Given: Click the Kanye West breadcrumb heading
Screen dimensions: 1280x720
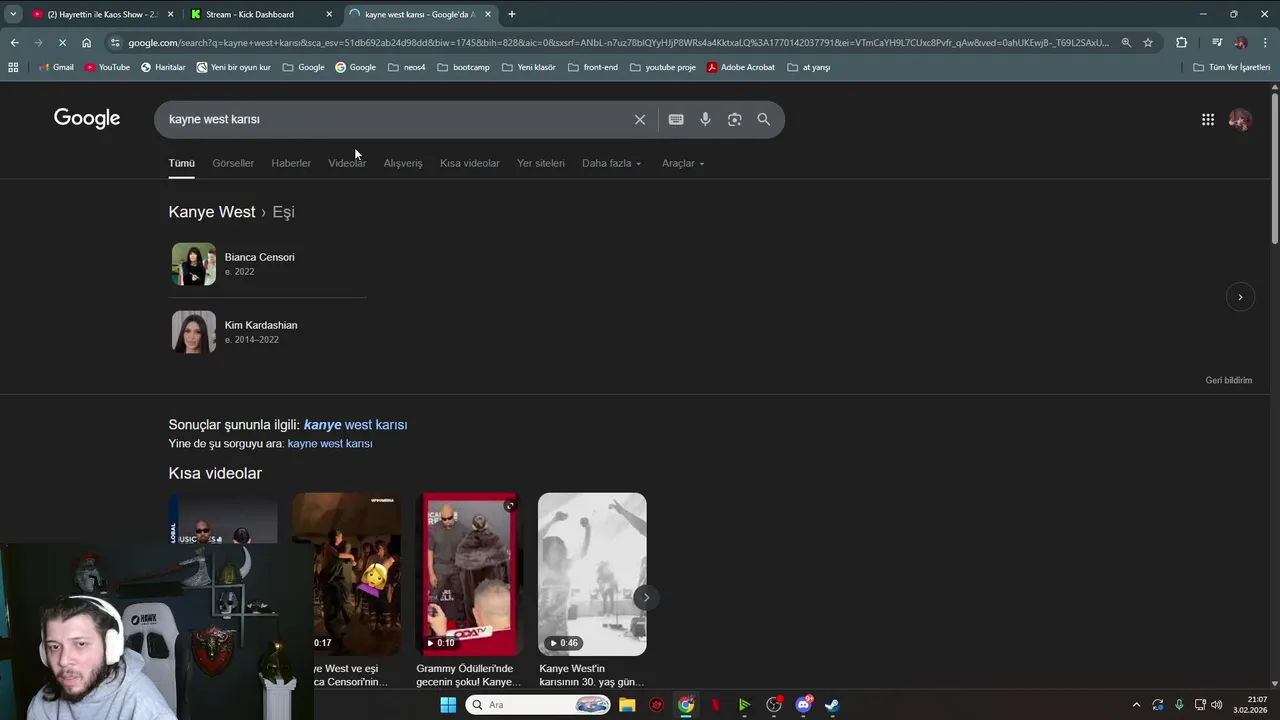Looking at the screenshot, I should click(x=212, y=212).
